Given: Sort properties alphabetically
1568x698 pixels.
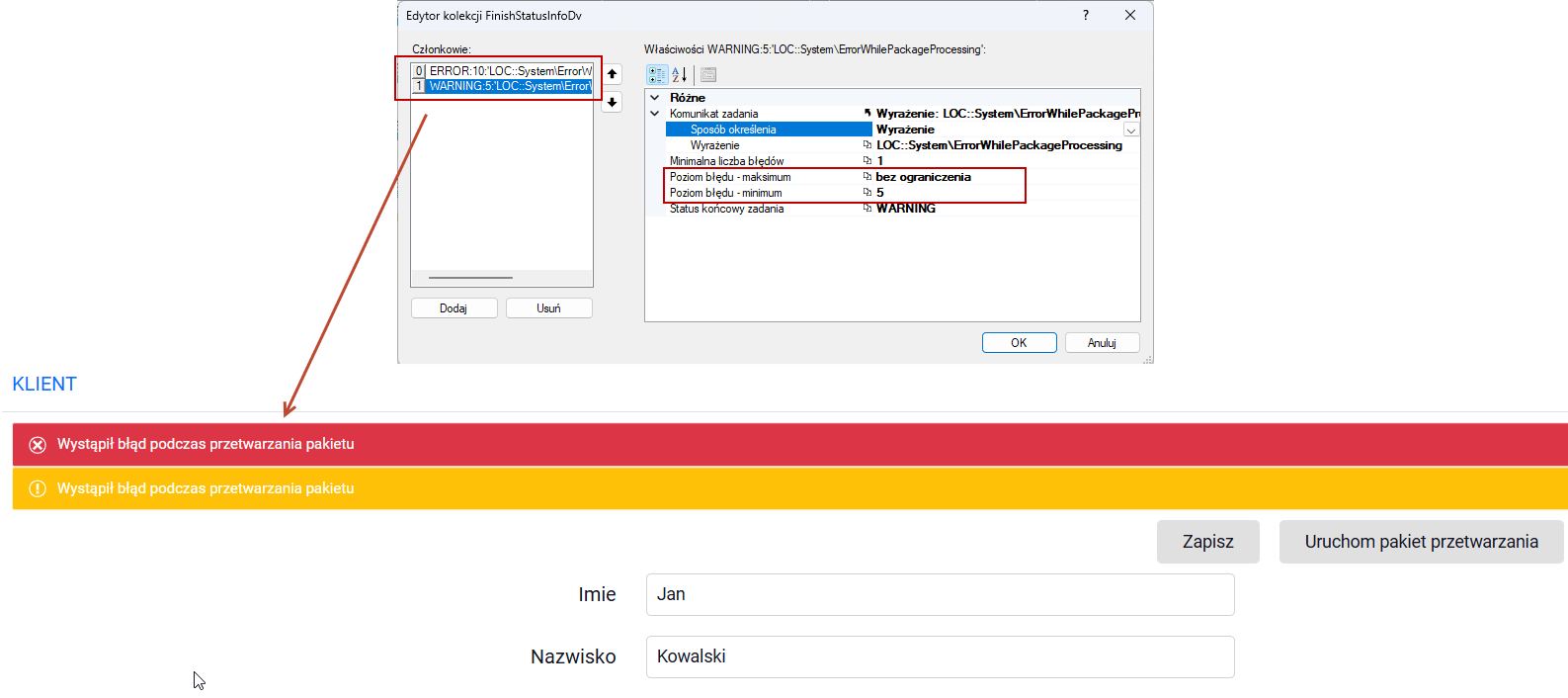Looking at the screenshot, I should [x=680, y=74].
